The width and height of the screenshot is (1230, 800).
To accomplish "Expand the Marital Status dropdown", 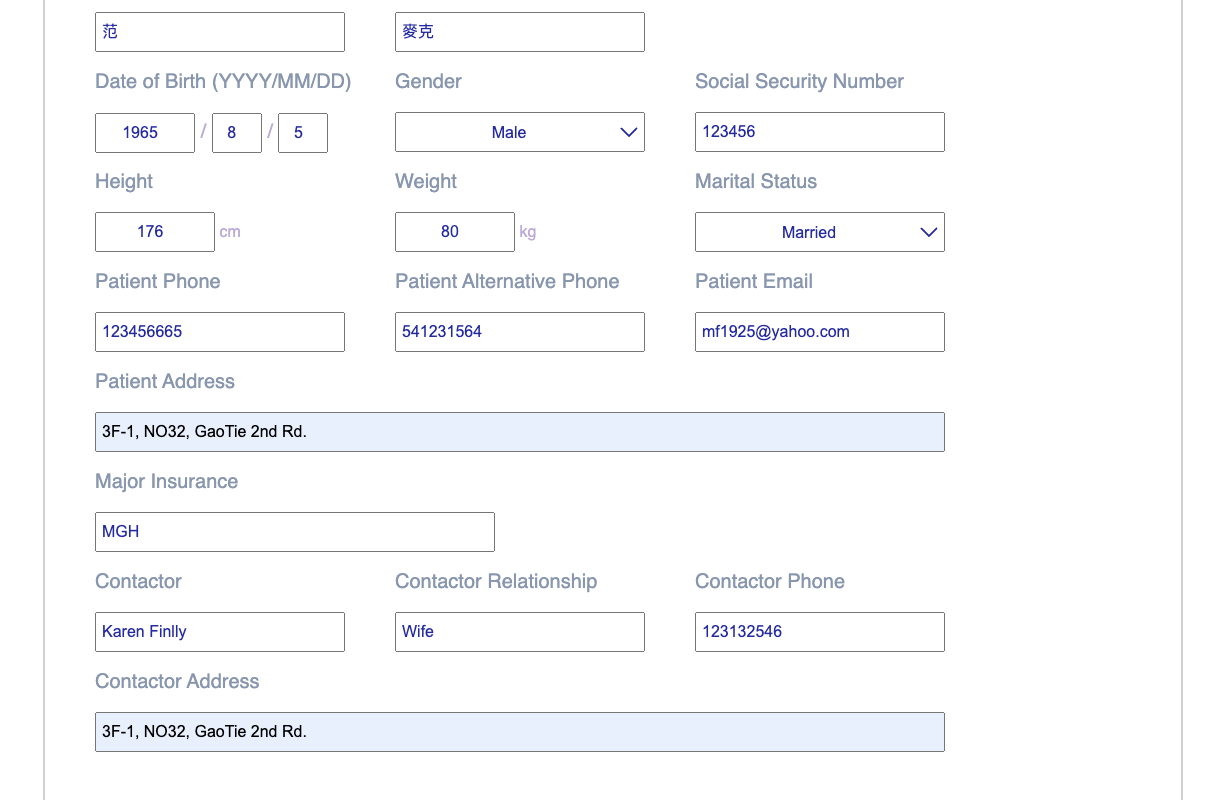I will click(x=820, y=232).
